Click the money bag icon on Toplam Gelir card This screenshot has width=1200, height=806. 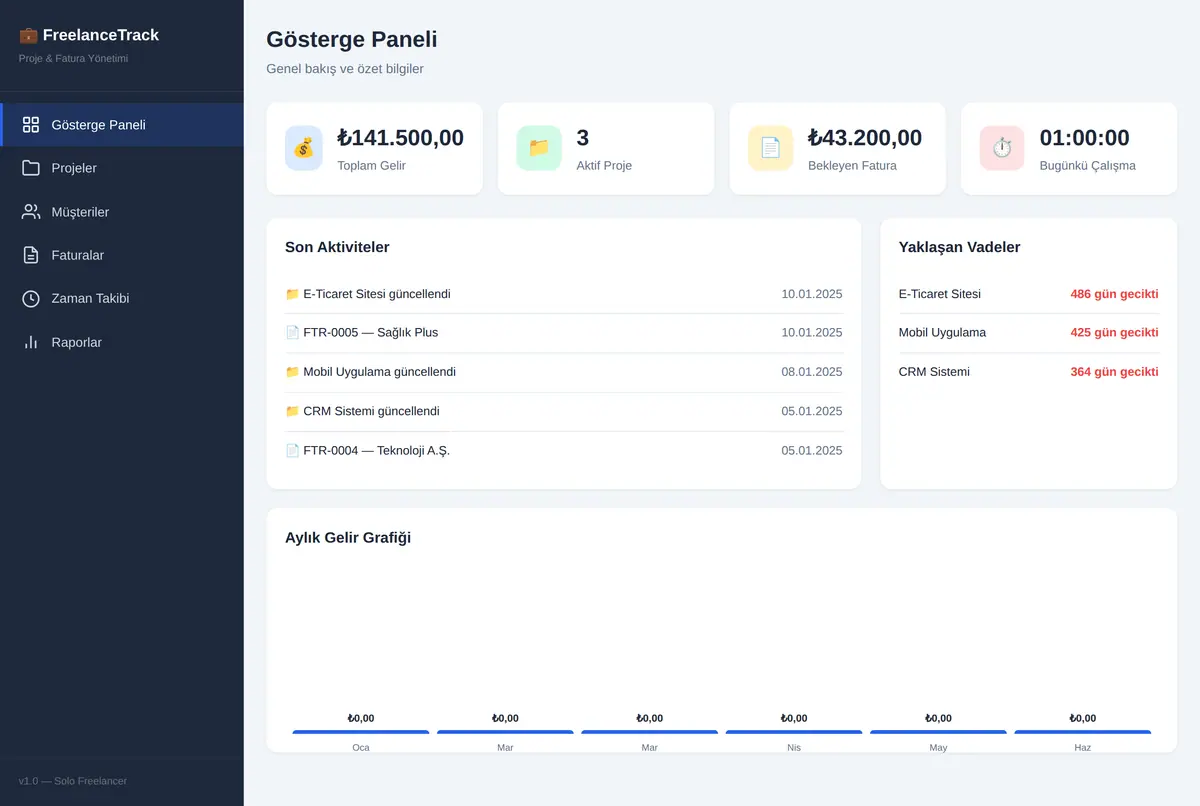pyautogui.click(x=304, y=148)
